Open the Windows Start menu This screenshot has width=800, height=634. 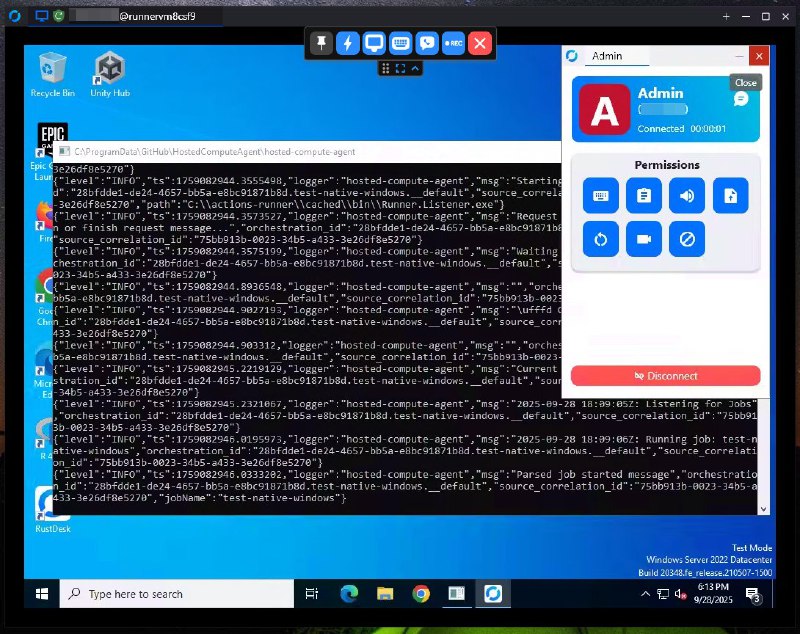pos(40,593)
